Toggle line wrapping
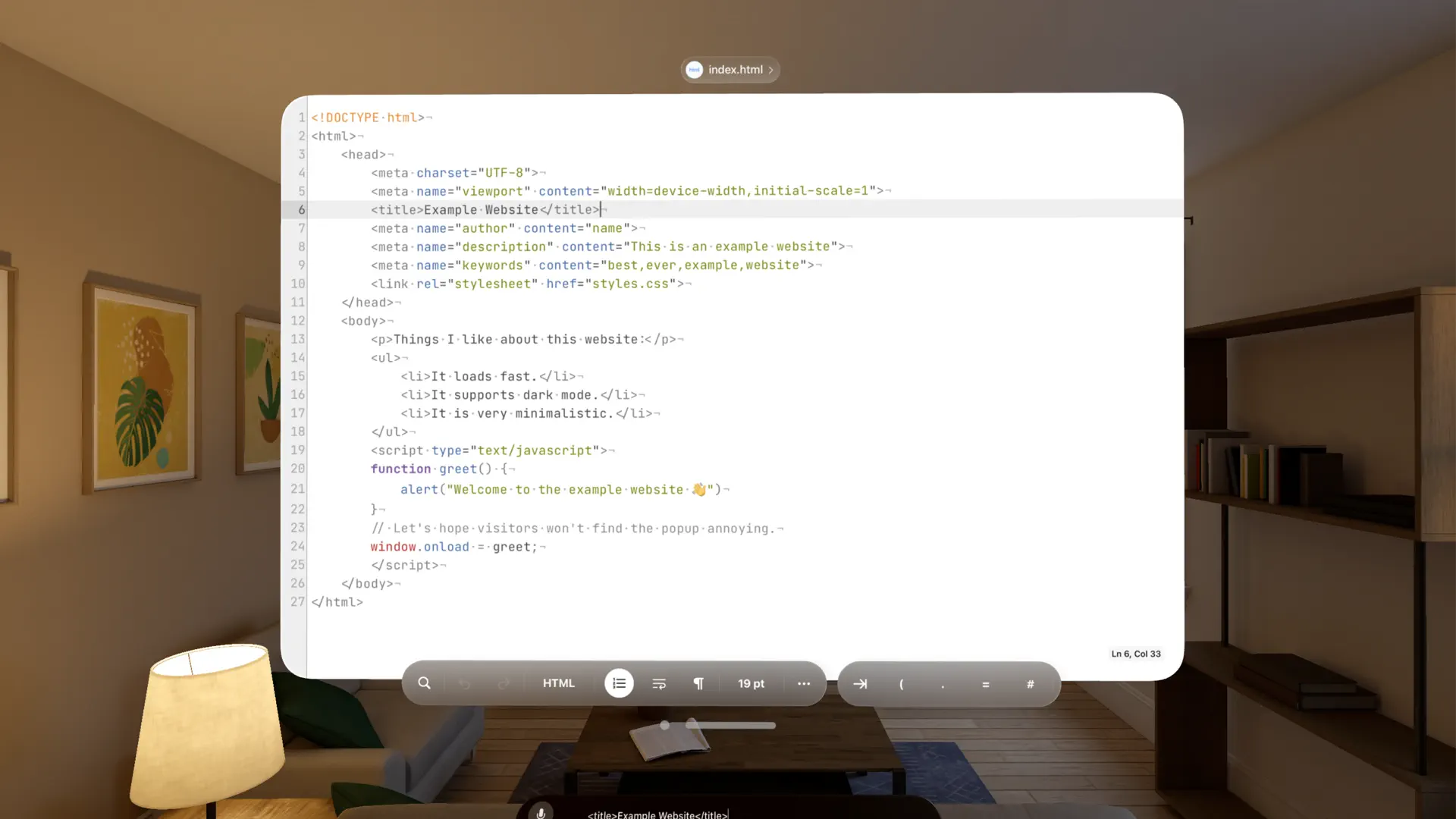This screenshot has height=819, width=1456. tap(658, 684)
